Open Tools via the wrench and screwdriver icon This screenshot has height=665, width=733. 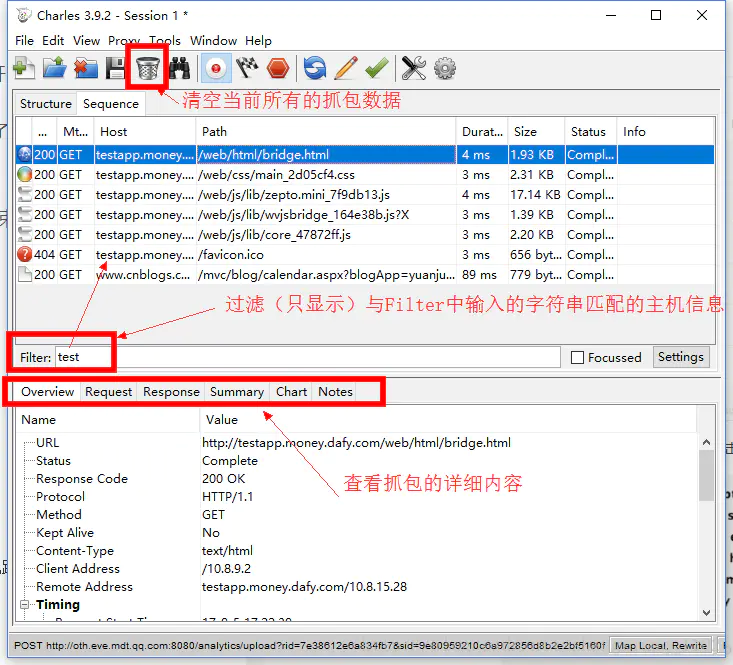414,68
